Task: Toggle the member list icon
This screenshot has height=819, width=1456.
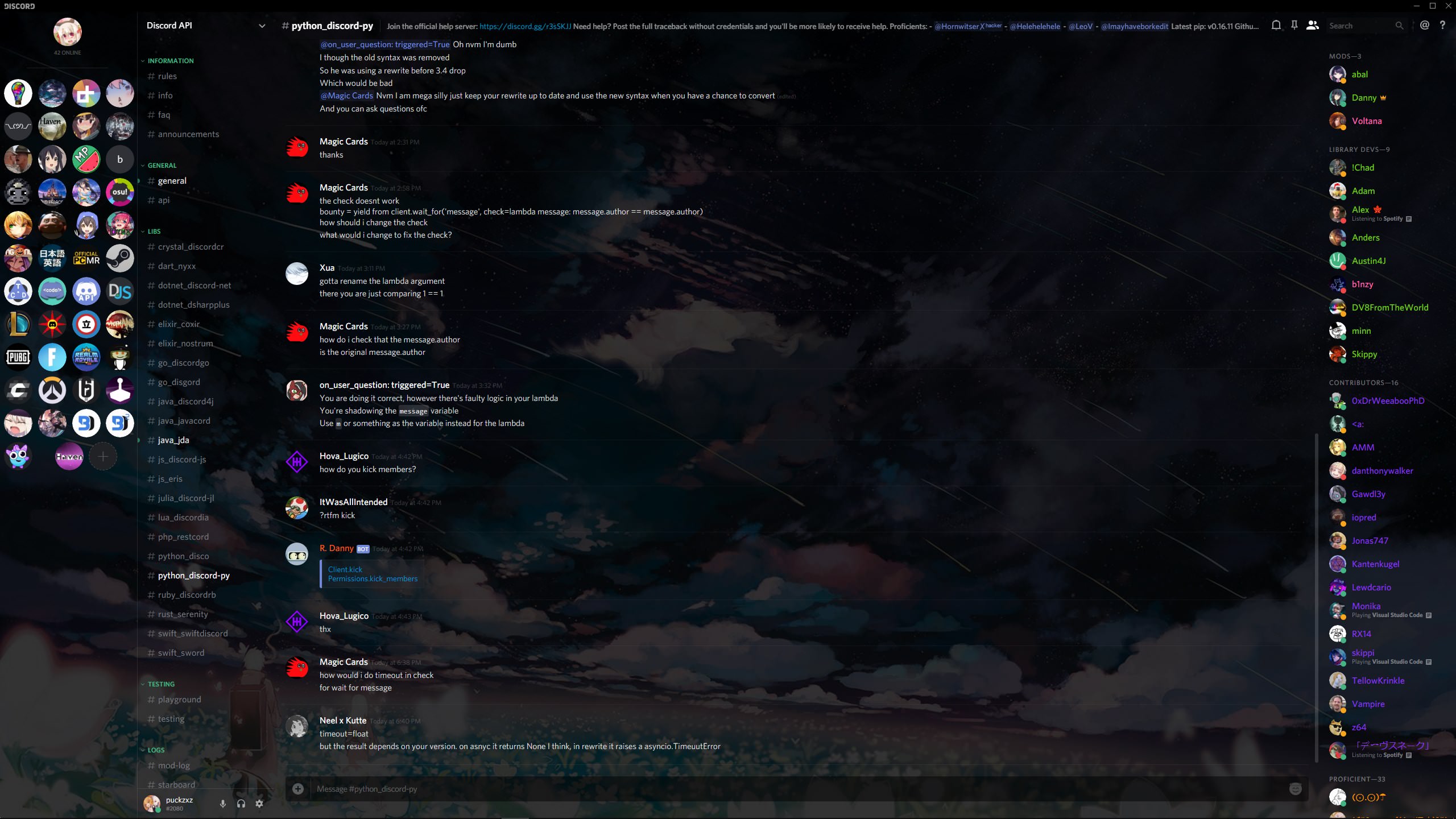Action: coord(1312,25)
